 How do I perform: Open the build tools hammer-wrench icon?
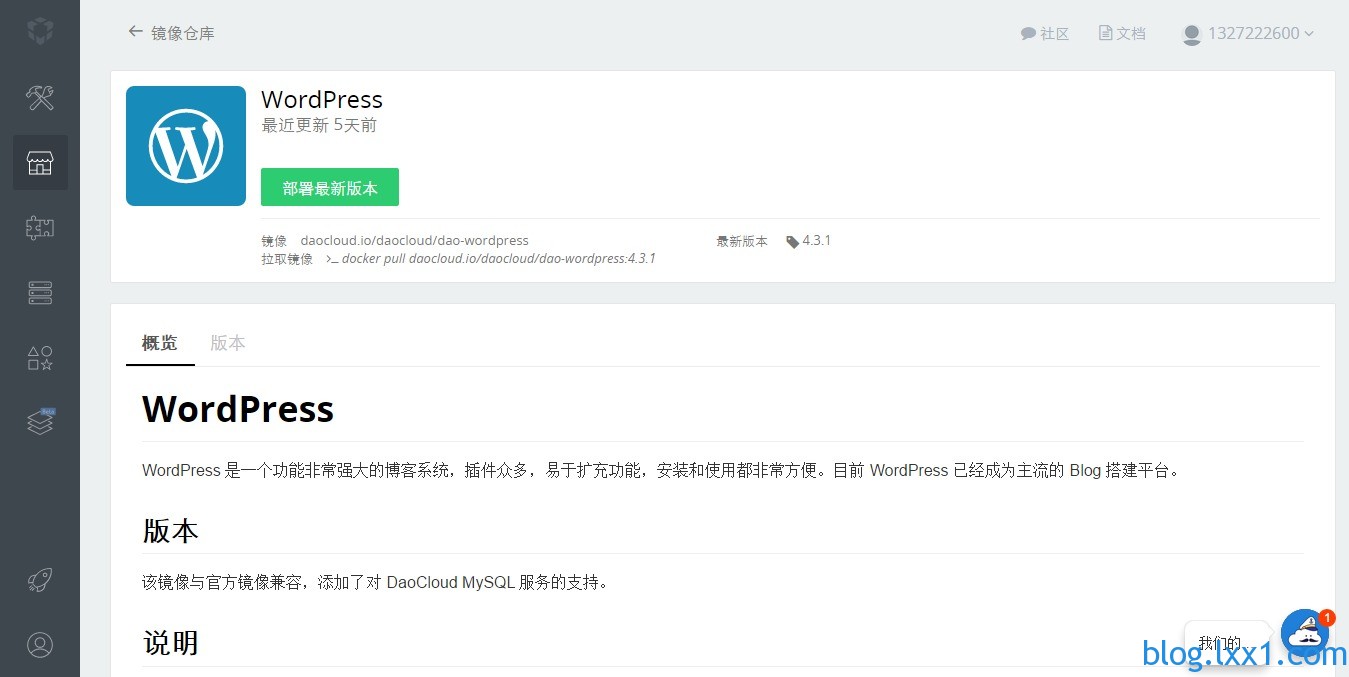[x=40, y=97]
